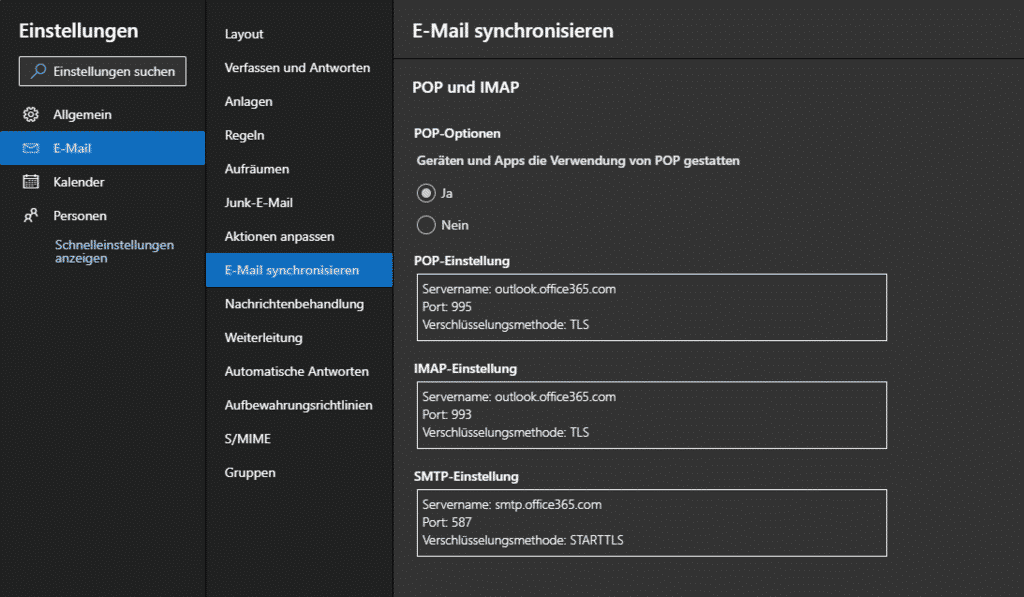The width and height of the screenshot is (1024, 597).
Task: Click the Einstellungen panel title
Action: coord(78,31)
